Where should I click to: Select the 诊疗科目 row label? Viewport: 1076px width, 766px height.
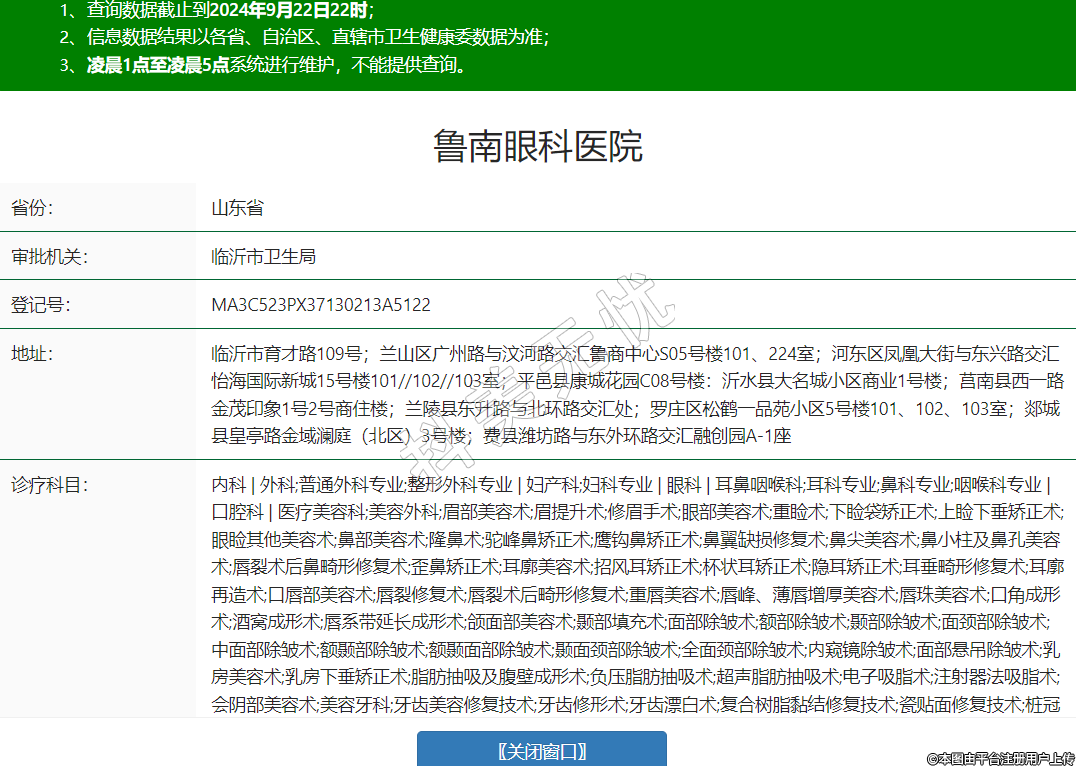point(50,485)
